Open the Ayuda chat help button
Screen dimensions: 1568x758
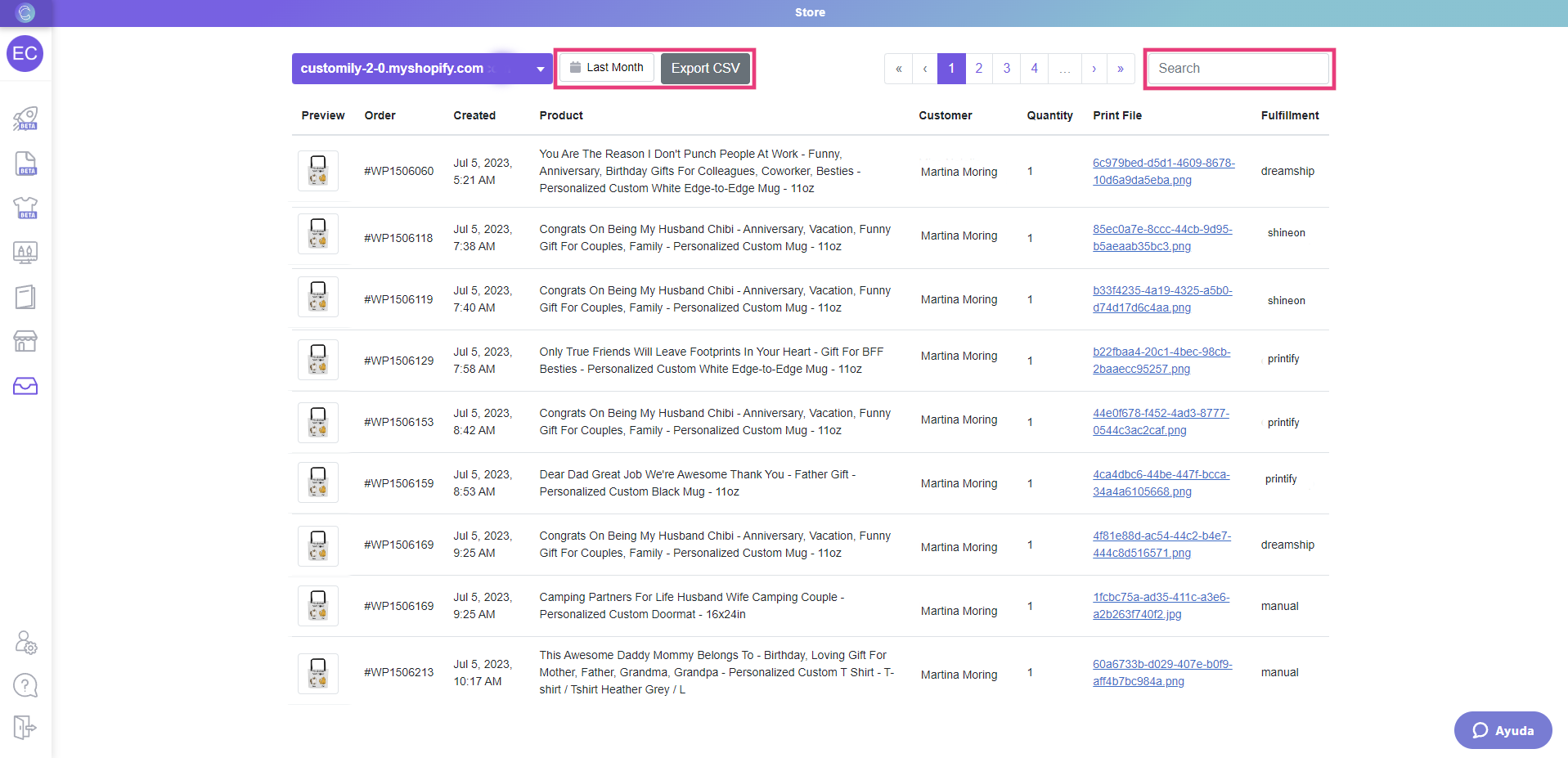(1503, 730)
